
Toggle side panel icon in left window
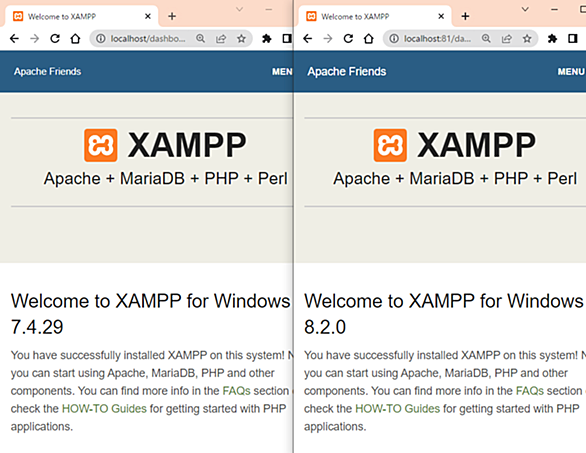287,38
